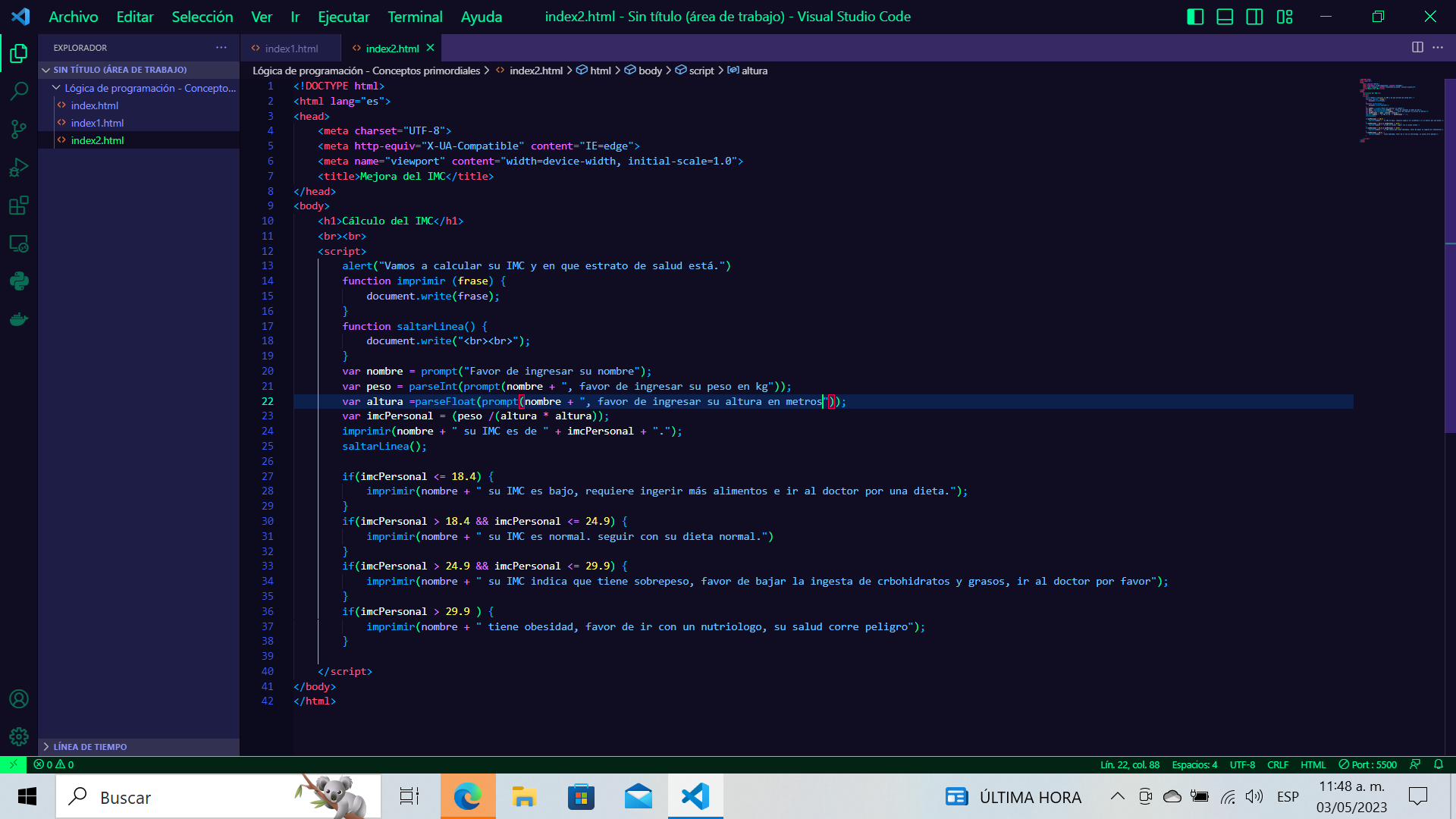Open Remote Explorer icon
The height and width of the screenshot is (819, 1456).
click(x=19, y=243)
